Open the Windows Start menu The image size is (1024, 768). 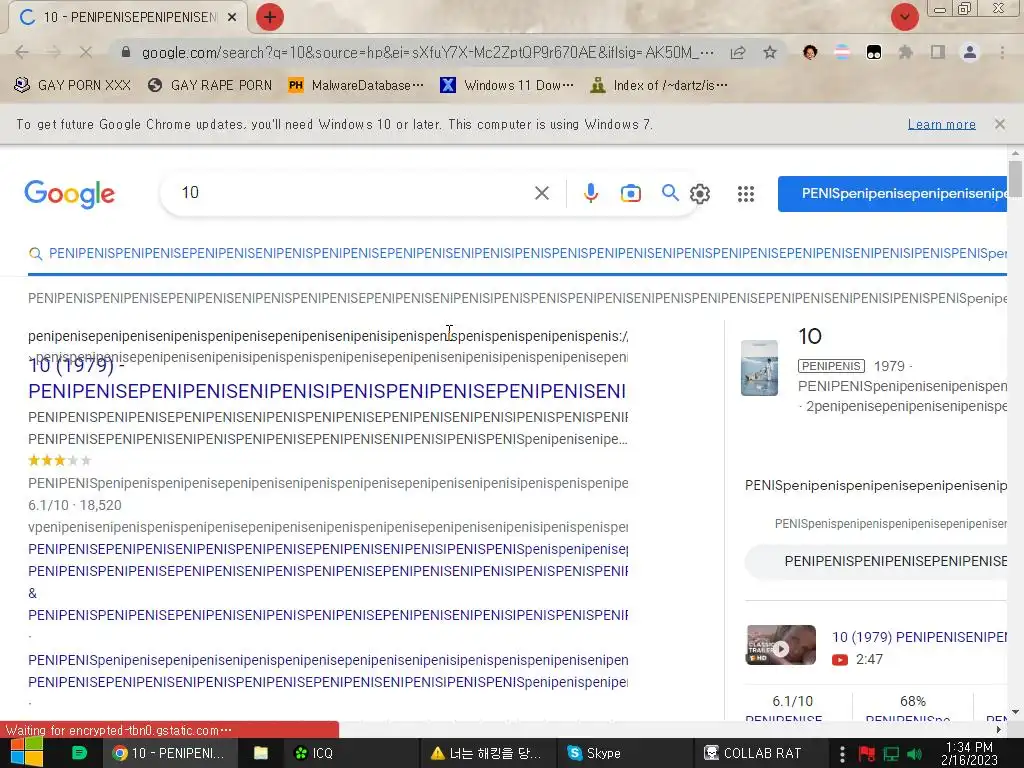point(26,753)
